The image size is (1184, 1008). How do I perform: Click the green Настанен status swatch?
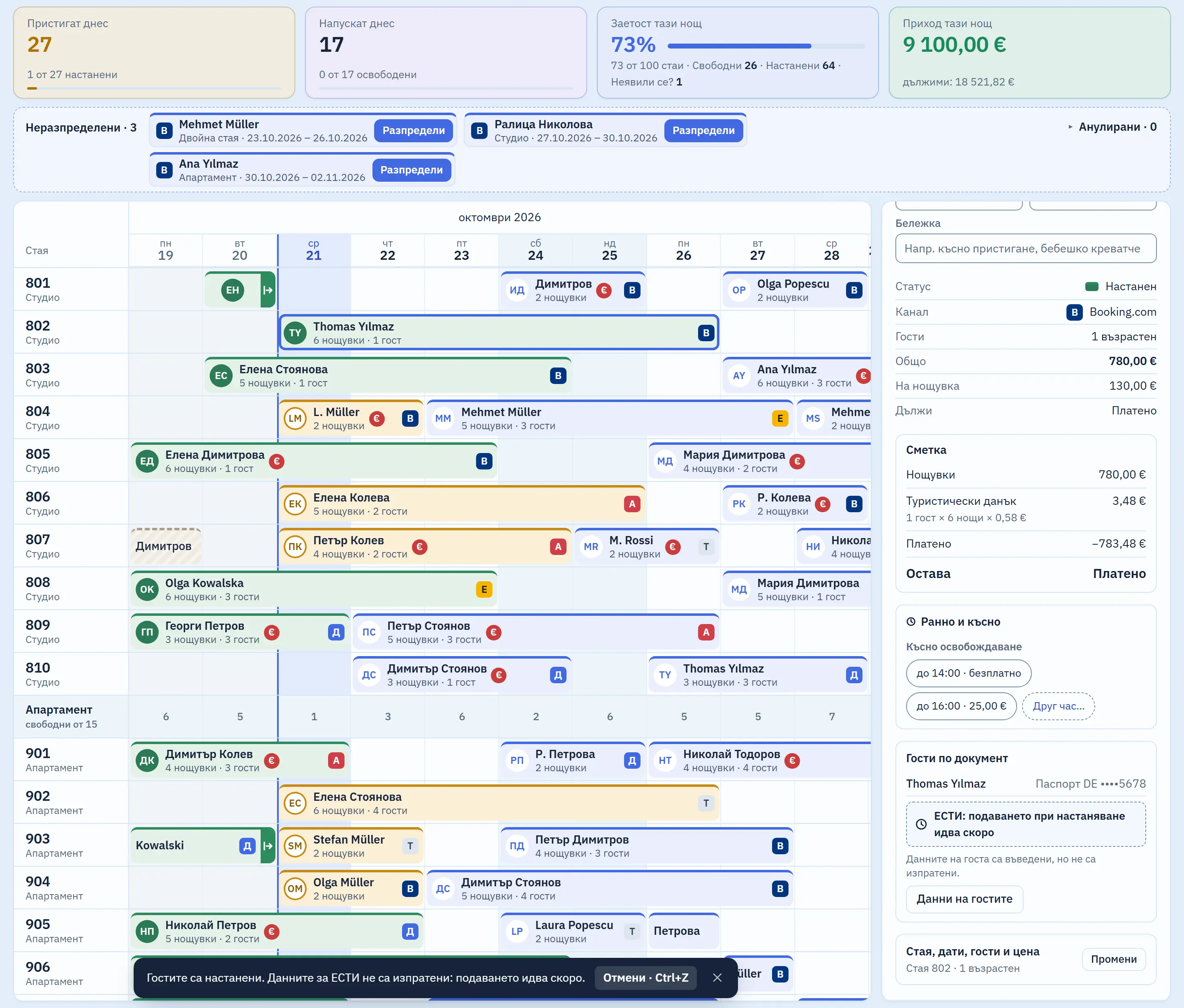[1091, 287]
